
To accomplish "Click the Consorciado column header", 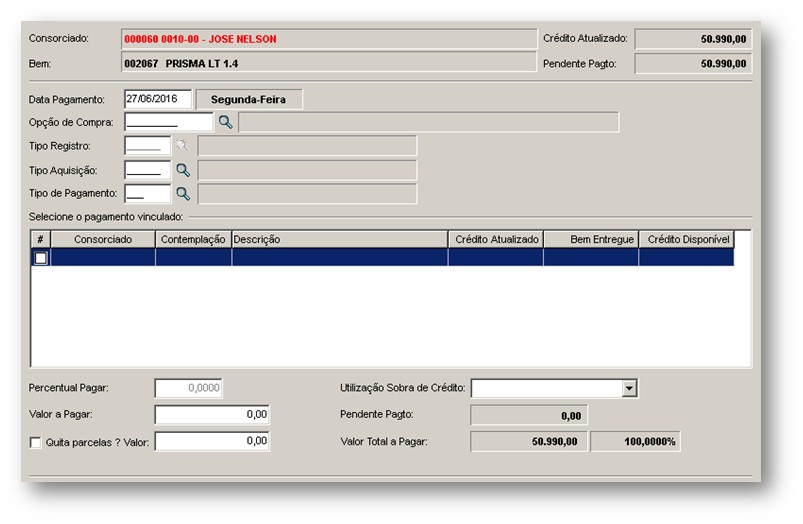I will pyautogui.click(x=103, y=239).
